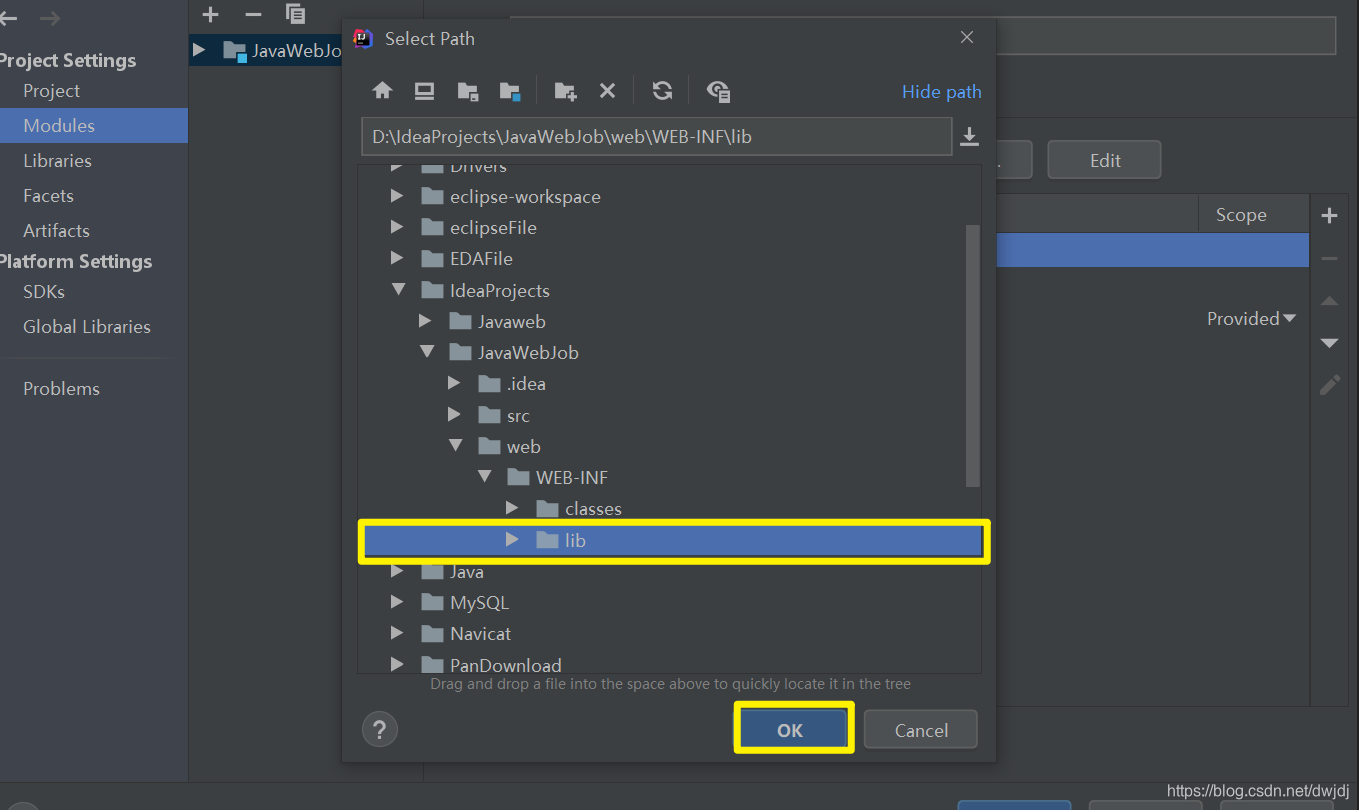1359x810 pixels.
Task: Collapse the web folder arrow
Action: tap(455, 446)
